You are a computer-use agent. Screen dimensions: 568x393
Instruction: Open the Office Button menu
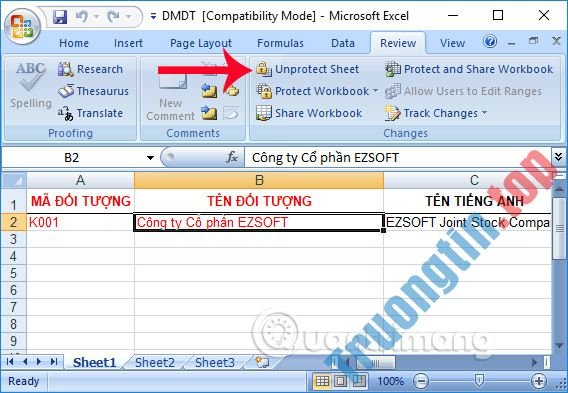click(x=21, y=27)
